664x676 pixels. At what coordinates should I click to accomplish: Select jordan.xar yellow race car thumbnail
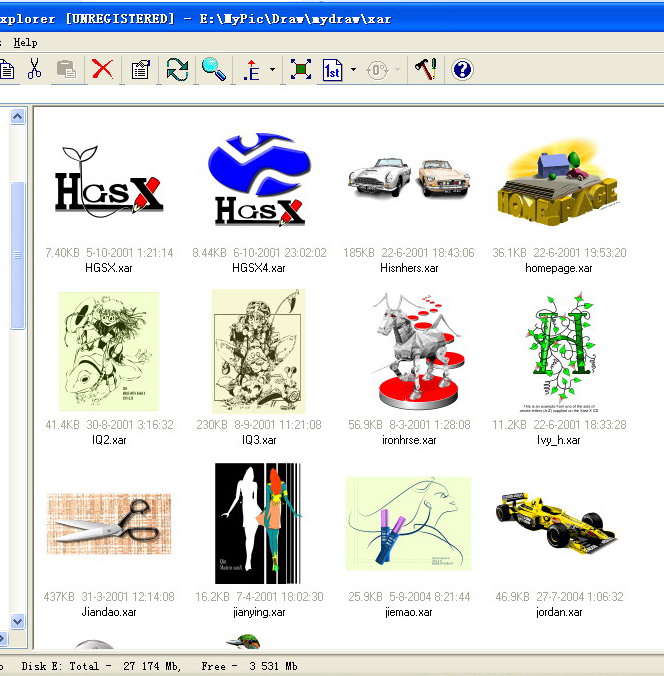coord(557,522)
